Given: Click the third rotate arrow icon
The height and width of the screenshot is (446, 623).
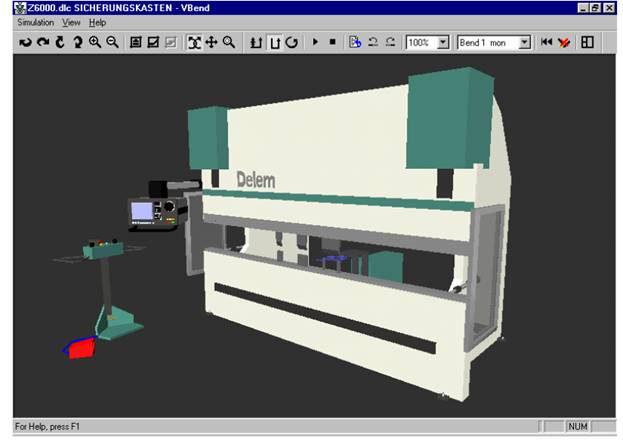Looking at the screenshot, I should click(x=60, y=42).
